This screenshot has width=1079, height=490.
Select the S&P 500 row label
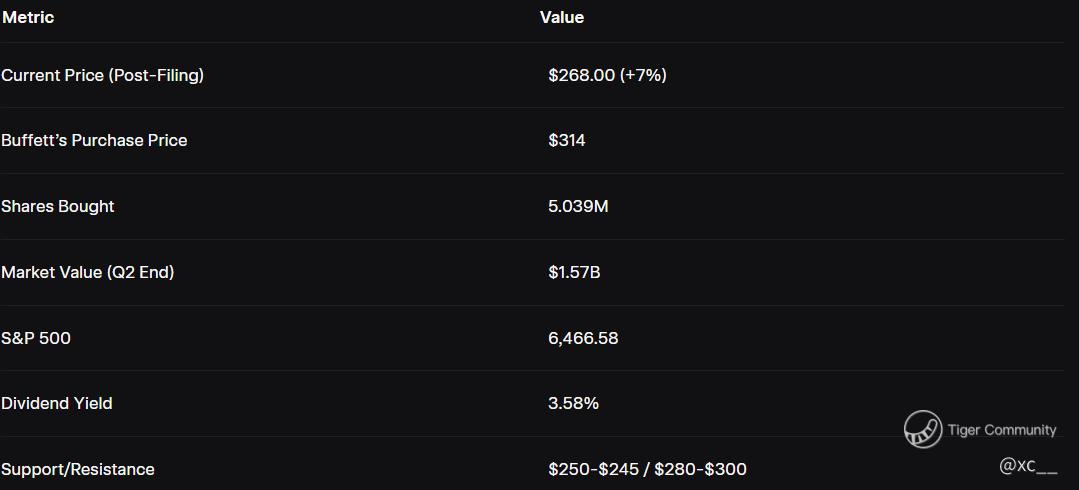tap(36, 338)
